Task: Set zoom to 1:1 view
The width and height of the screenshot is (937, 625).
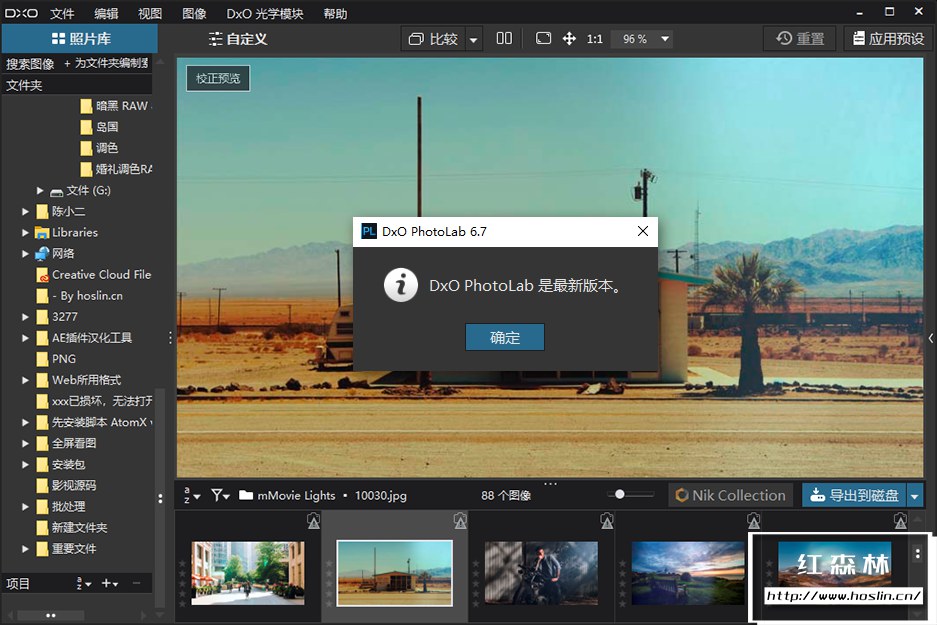Action: (x=595, y=39)
